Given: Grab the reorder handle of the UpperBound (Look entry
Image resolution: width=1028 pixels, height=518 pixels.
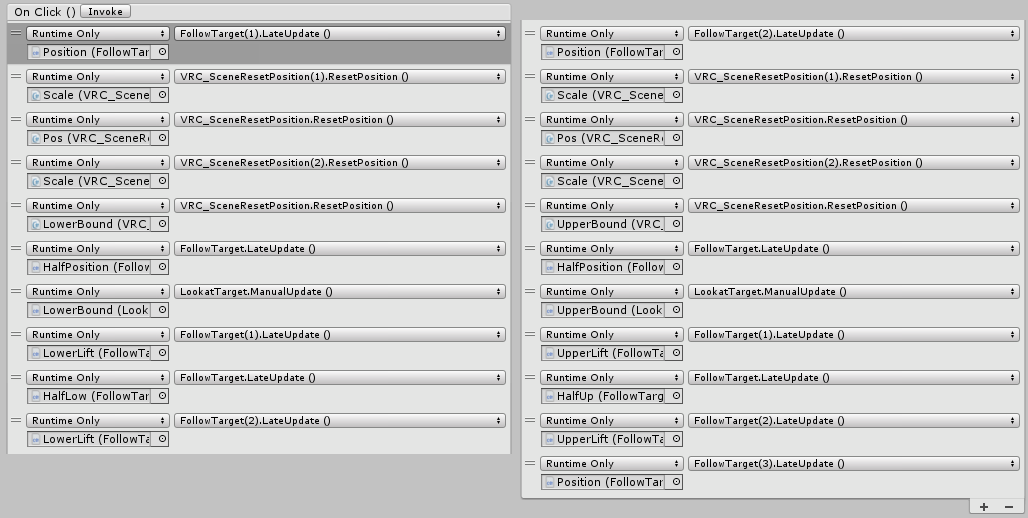Looking at the screenshot, I should (x=530, y=292).
